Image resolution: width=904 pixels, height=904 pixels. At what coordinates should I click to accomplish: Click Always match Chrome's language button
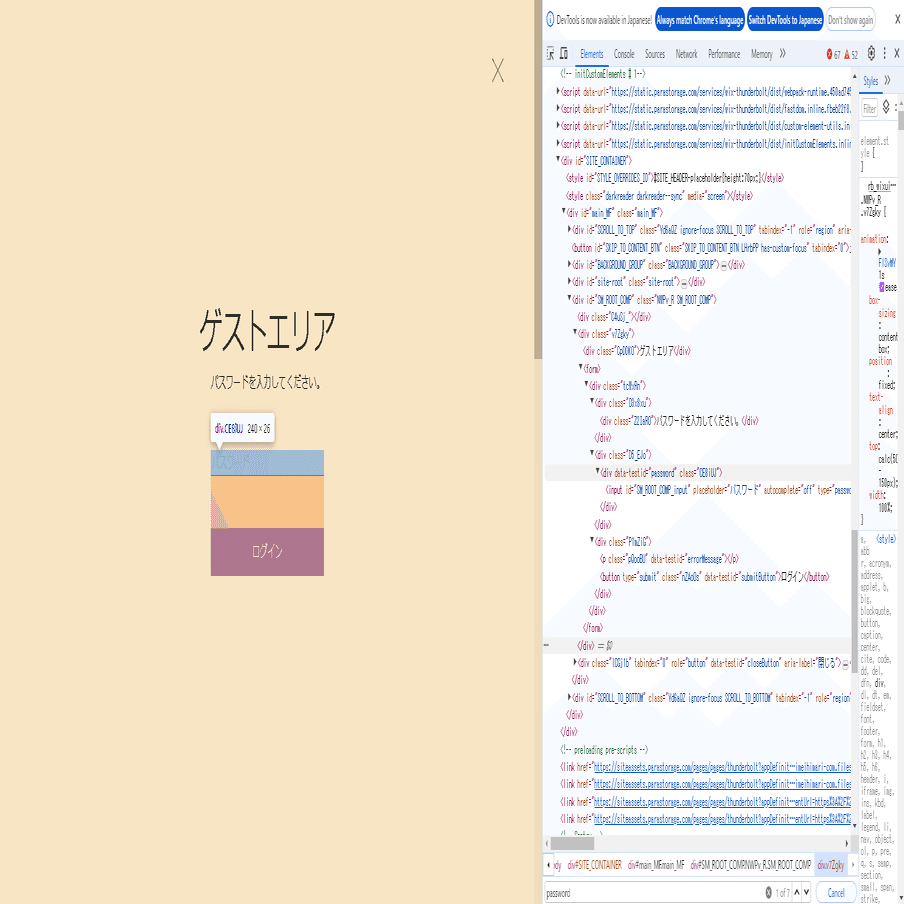700,20
